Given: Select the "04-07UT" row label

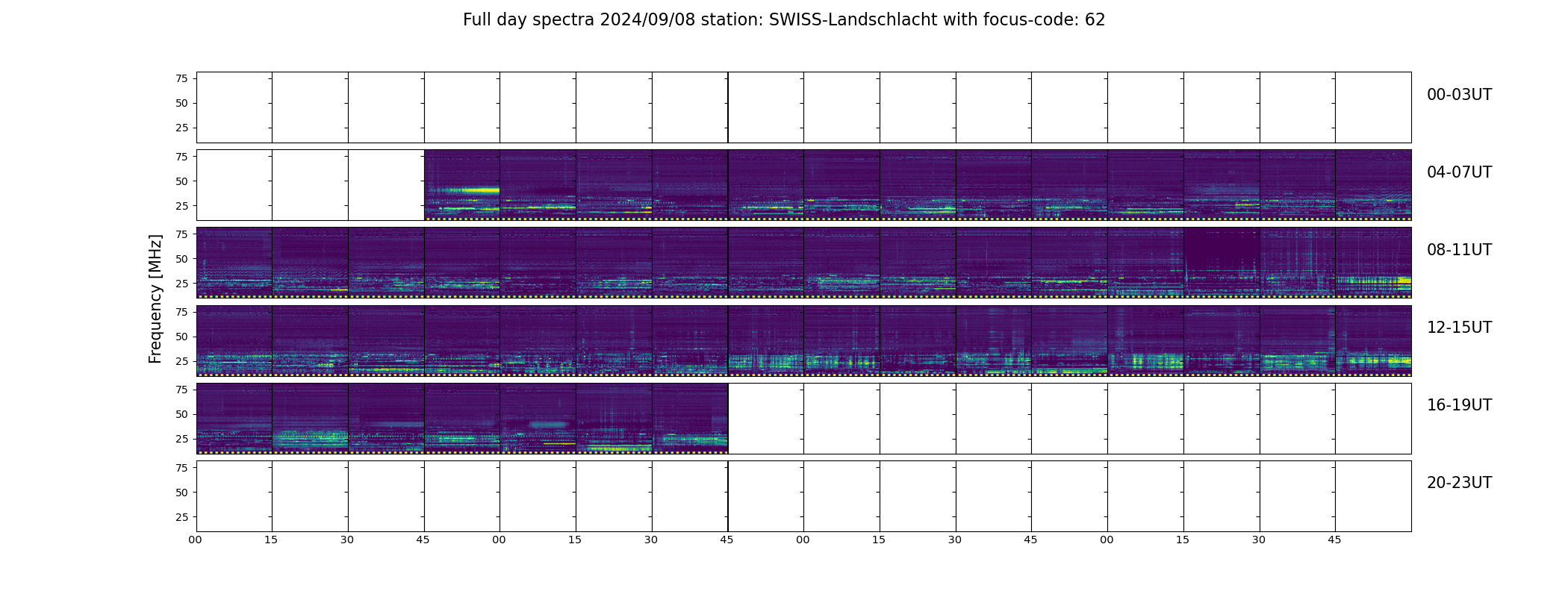Looking at the screenshot, I should 1459,172.
